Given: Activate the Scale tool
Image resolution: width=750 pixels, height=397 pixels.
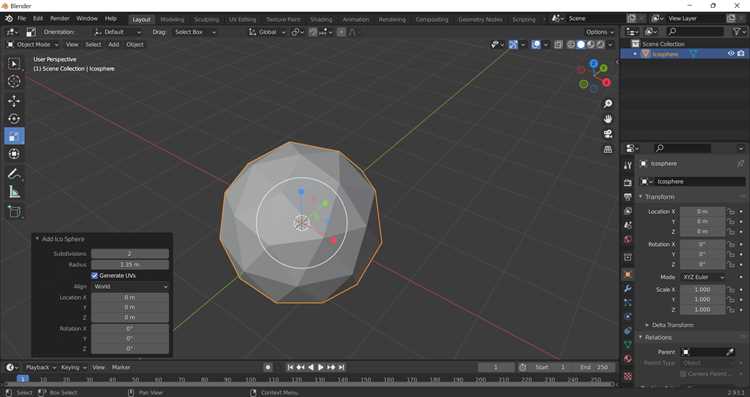Looking at the screenshot, I should click(x=14, y=136).
